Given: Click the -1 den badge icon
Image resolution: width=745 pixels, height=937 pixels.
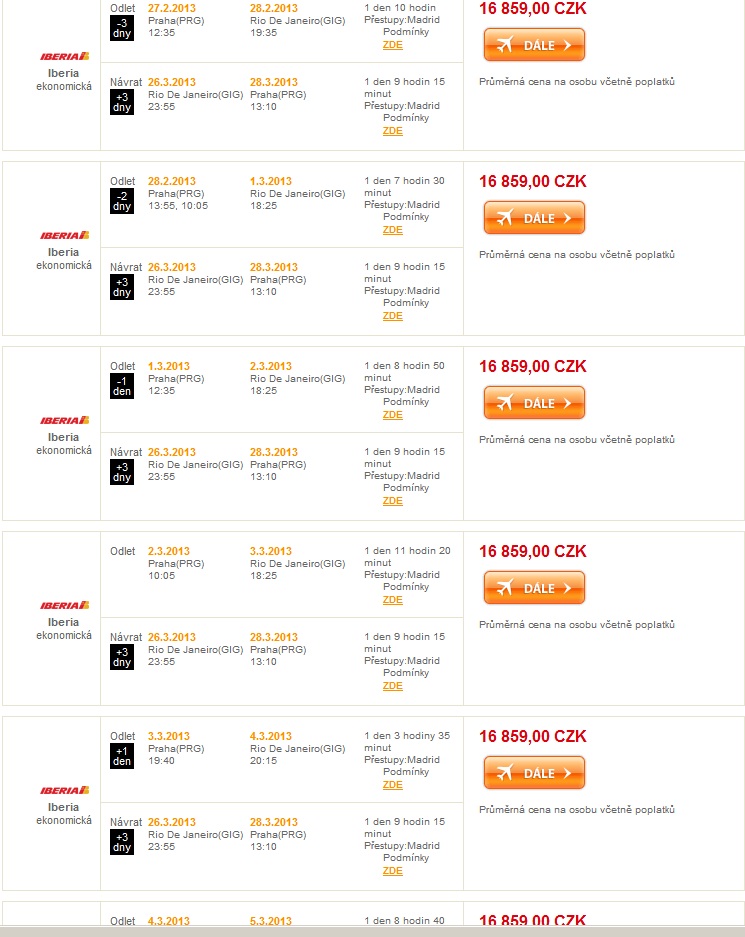Looking at the screenshot, I should pos(122,386).
